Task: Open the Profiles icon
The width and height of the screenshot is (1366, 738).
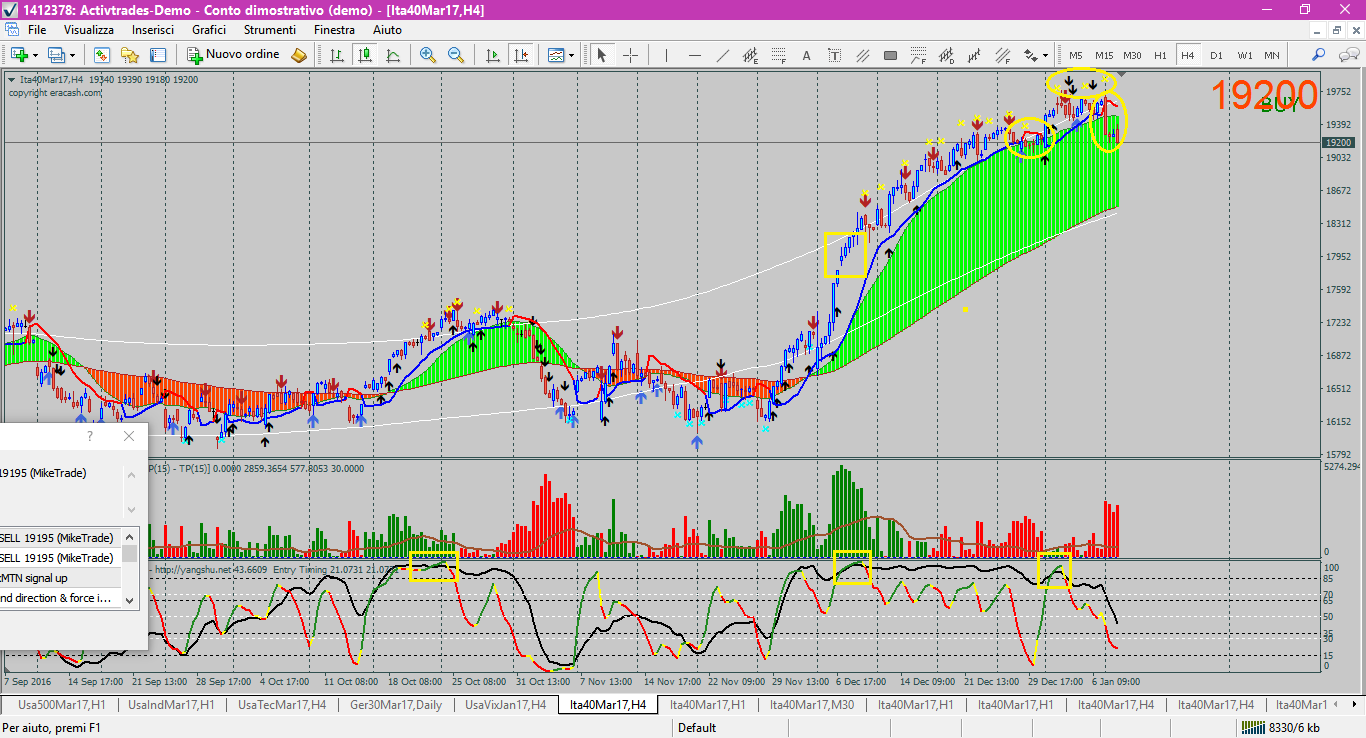Action: click(56, 55)
